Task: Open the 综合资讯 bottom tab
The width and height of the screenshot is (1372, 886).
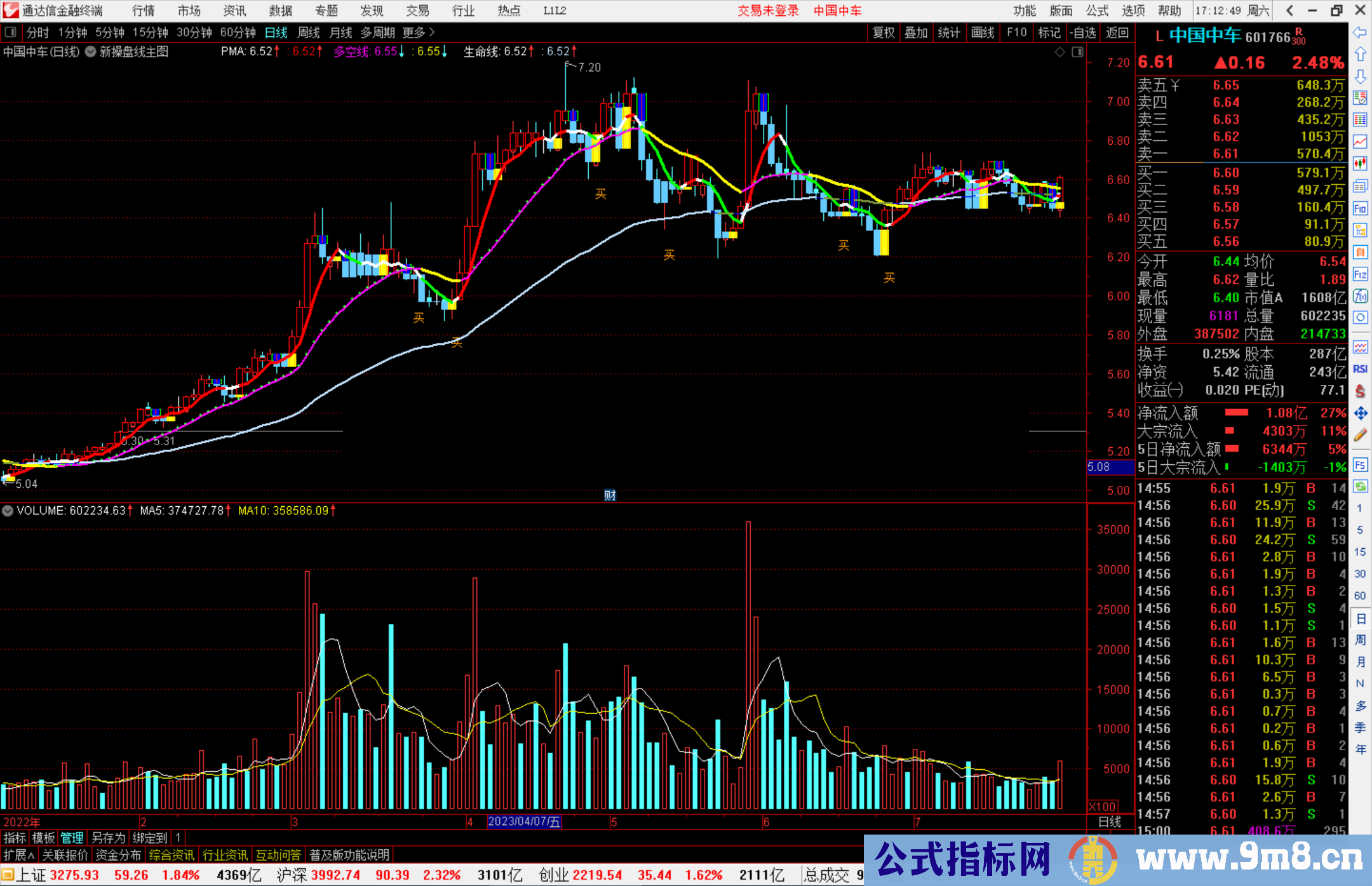Action: click(x=171, y=855)
